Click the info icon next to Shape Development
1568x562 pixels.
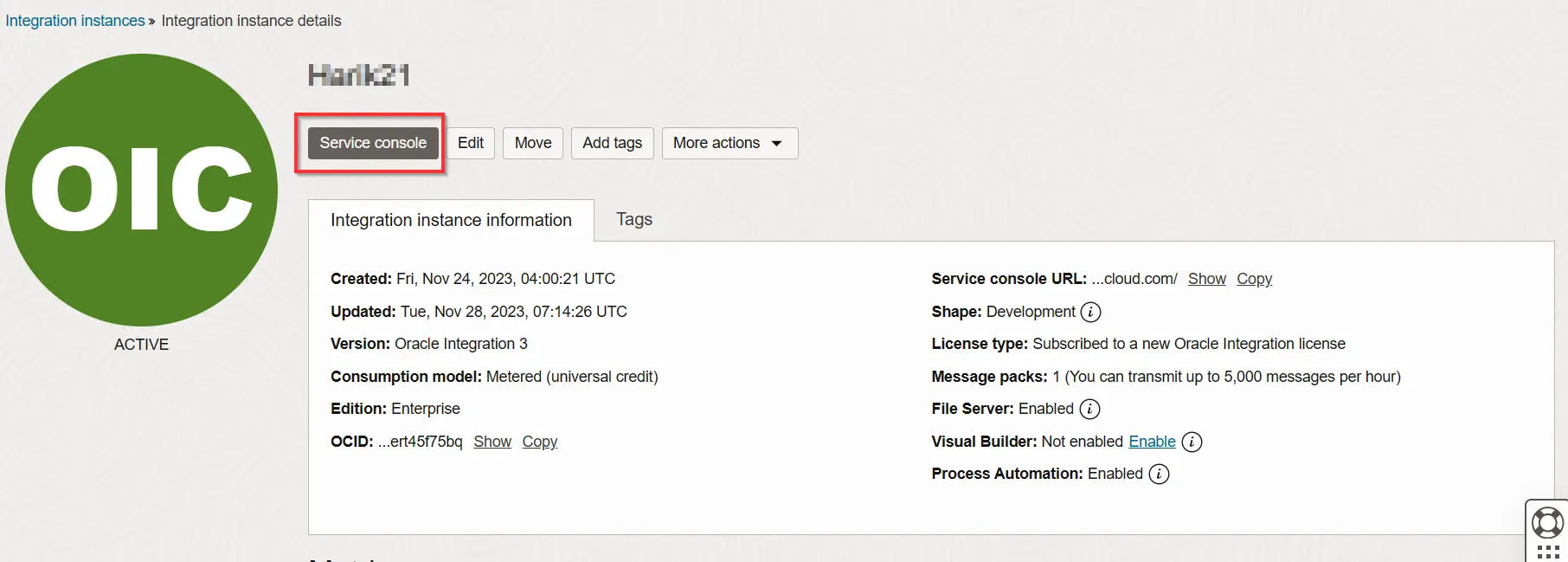pos(1091,312)
